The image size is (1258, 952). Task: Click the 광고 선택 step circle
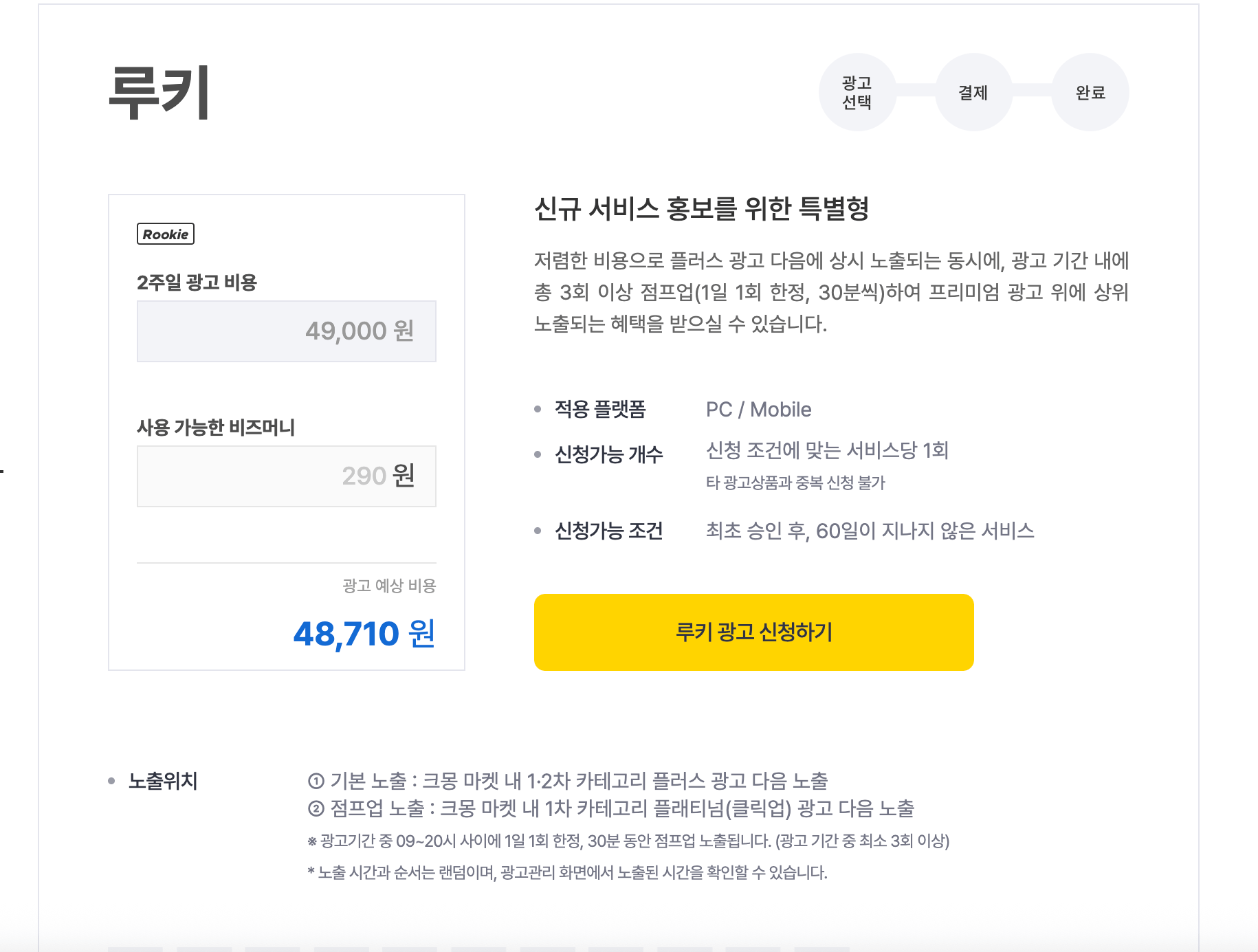pyautogui.click(x=857, y=92)
